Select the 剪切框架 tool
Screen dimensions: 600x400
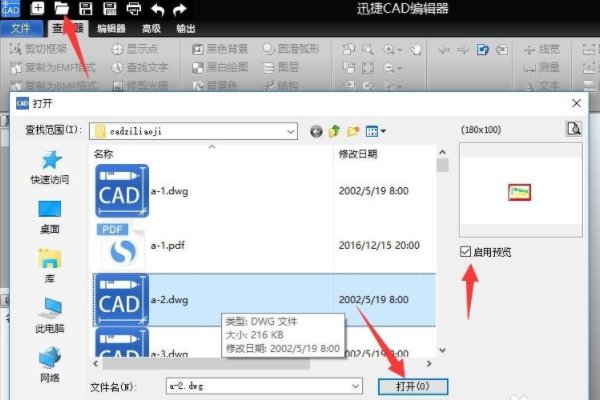pos(38,49)
